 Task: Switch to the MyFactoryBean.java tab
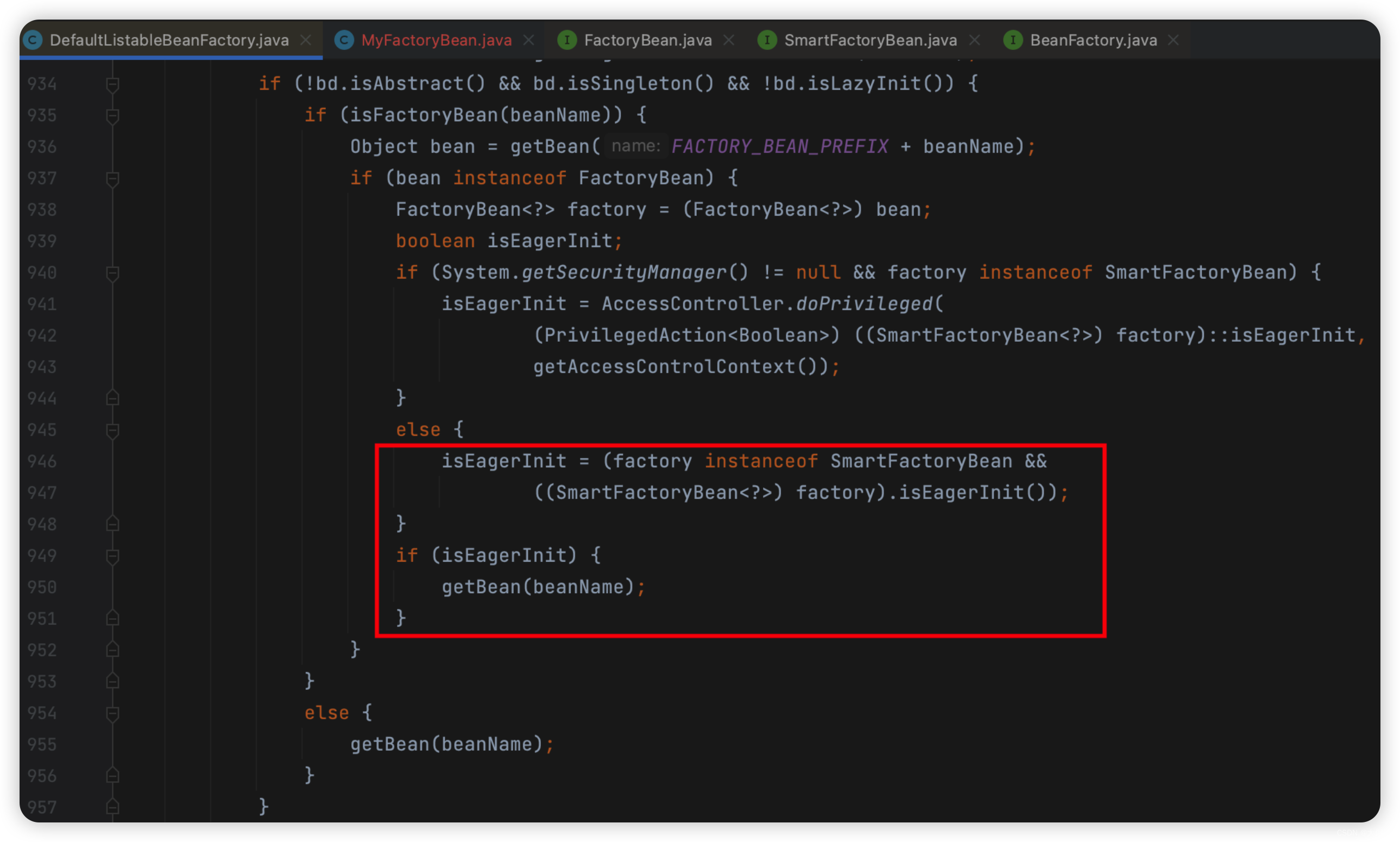(436, 40)
